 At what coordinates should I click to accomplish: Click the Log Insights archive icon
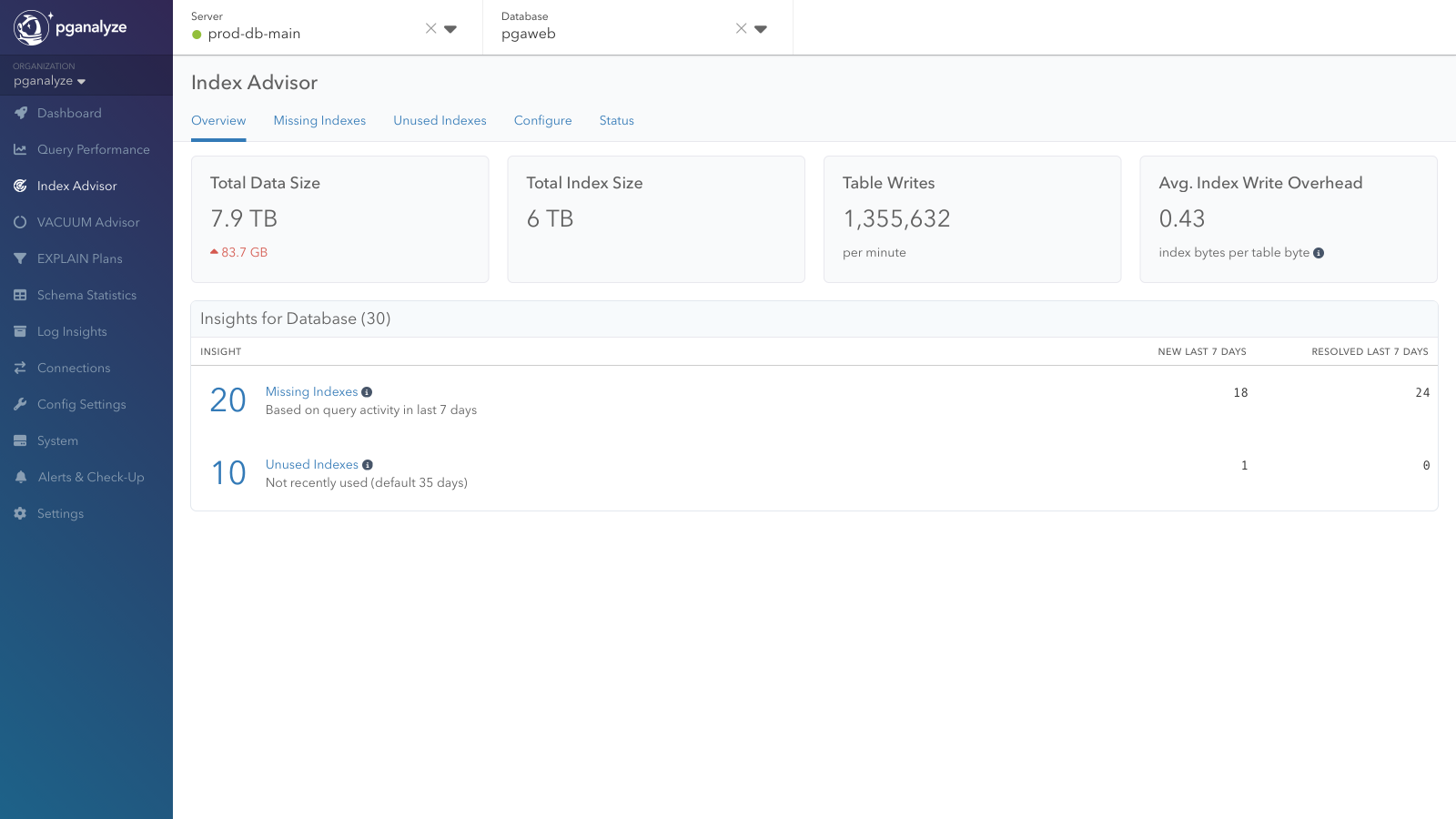pyautogui.click(x=20, y=331)
